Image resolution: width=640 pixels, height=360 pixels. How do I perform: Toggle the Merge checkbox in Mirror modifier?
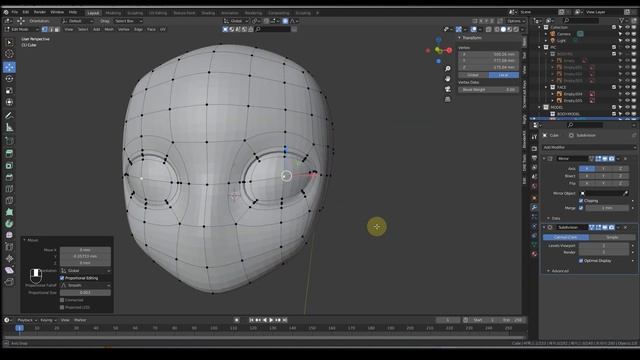[x=581, y=208]
